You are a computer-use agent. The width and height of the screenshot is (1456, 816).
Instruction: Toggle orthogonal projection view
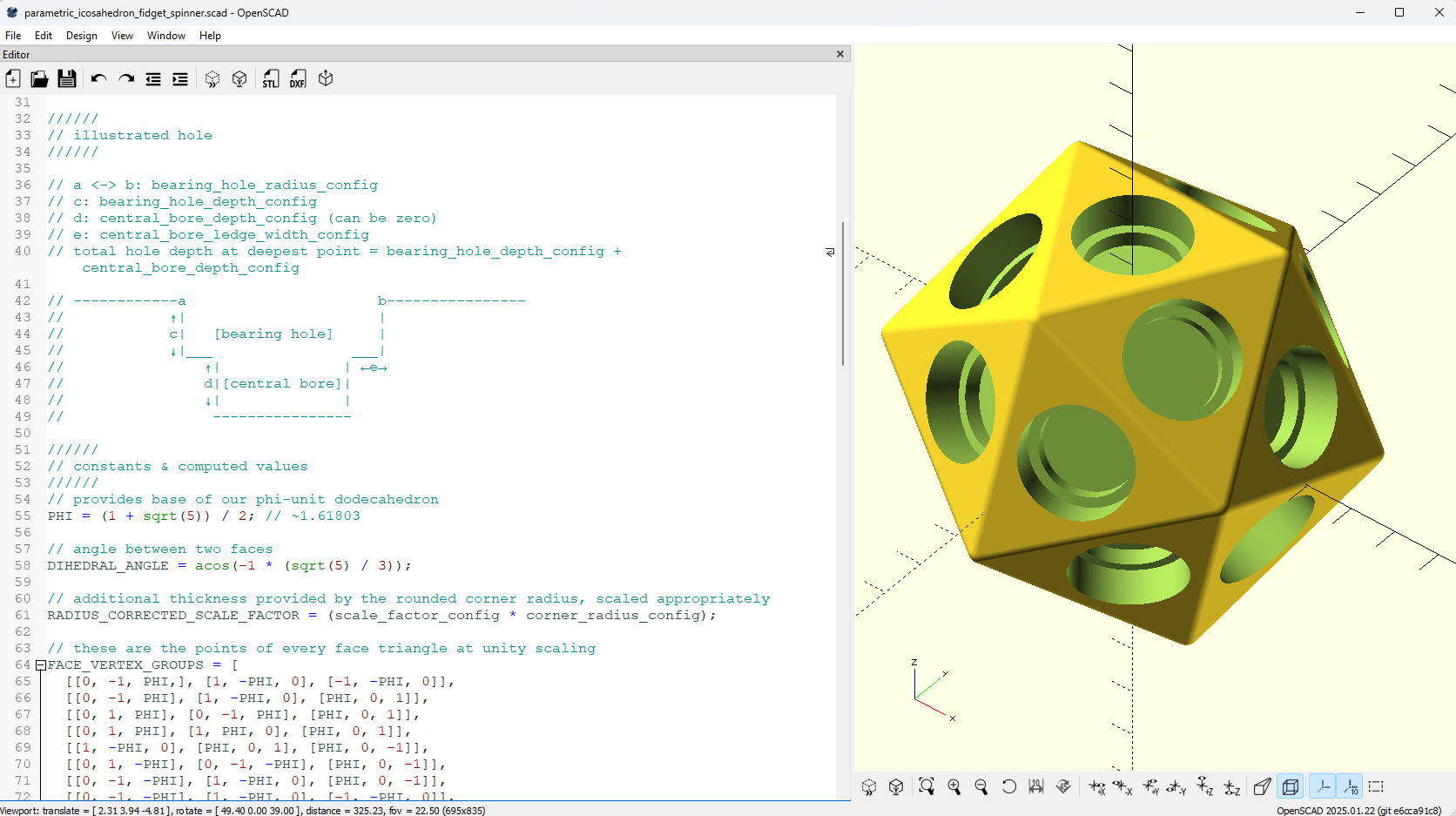coord(1291,786)
